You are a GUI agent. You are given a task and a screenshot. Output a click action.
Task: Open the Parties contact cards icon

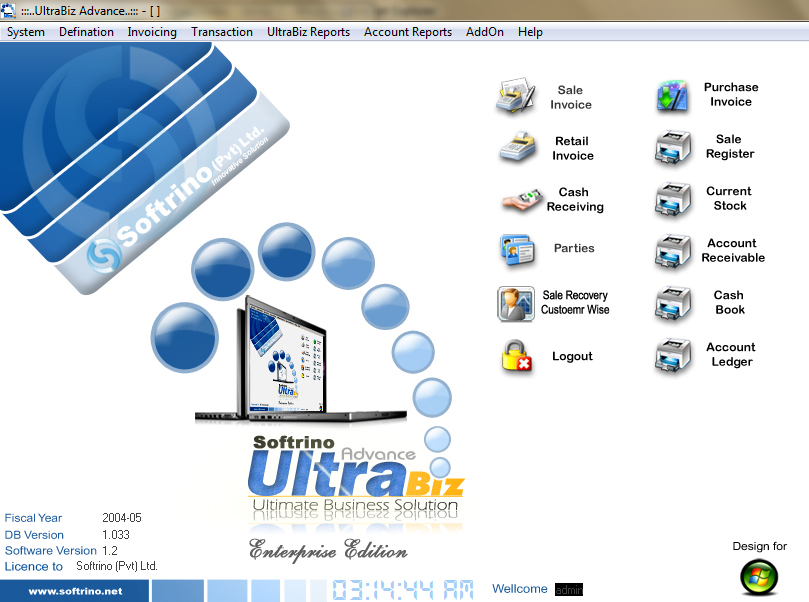point(517,250)
